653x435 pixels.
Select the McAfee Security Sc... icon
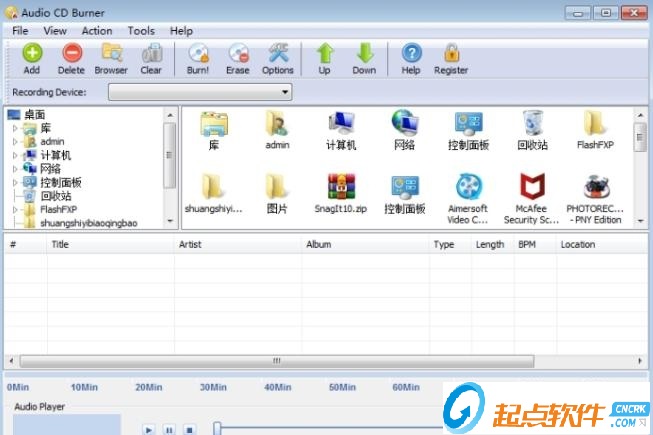coord(532,186)
